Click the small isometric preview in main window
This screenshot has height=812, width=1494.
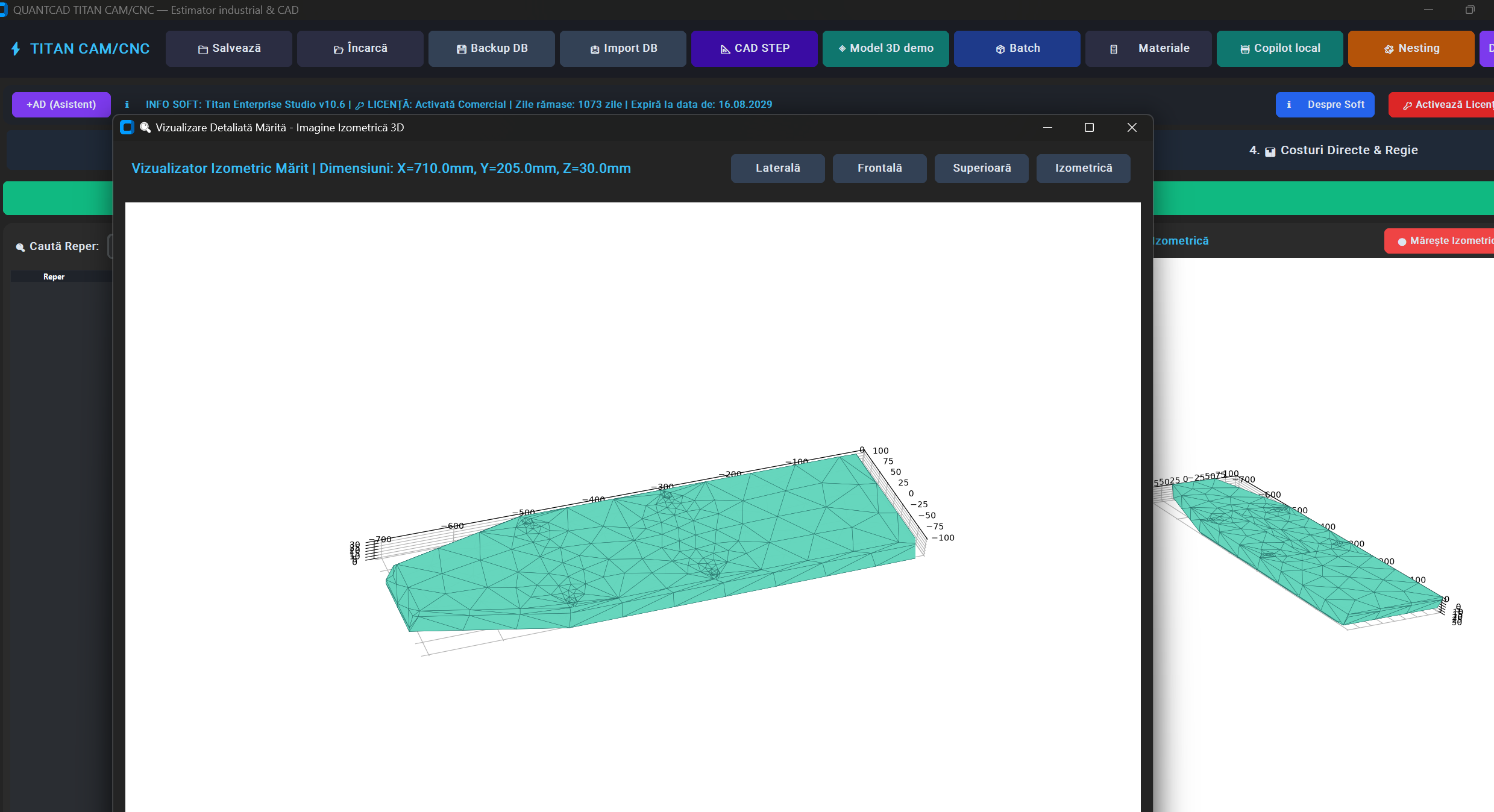point(1308,551)
